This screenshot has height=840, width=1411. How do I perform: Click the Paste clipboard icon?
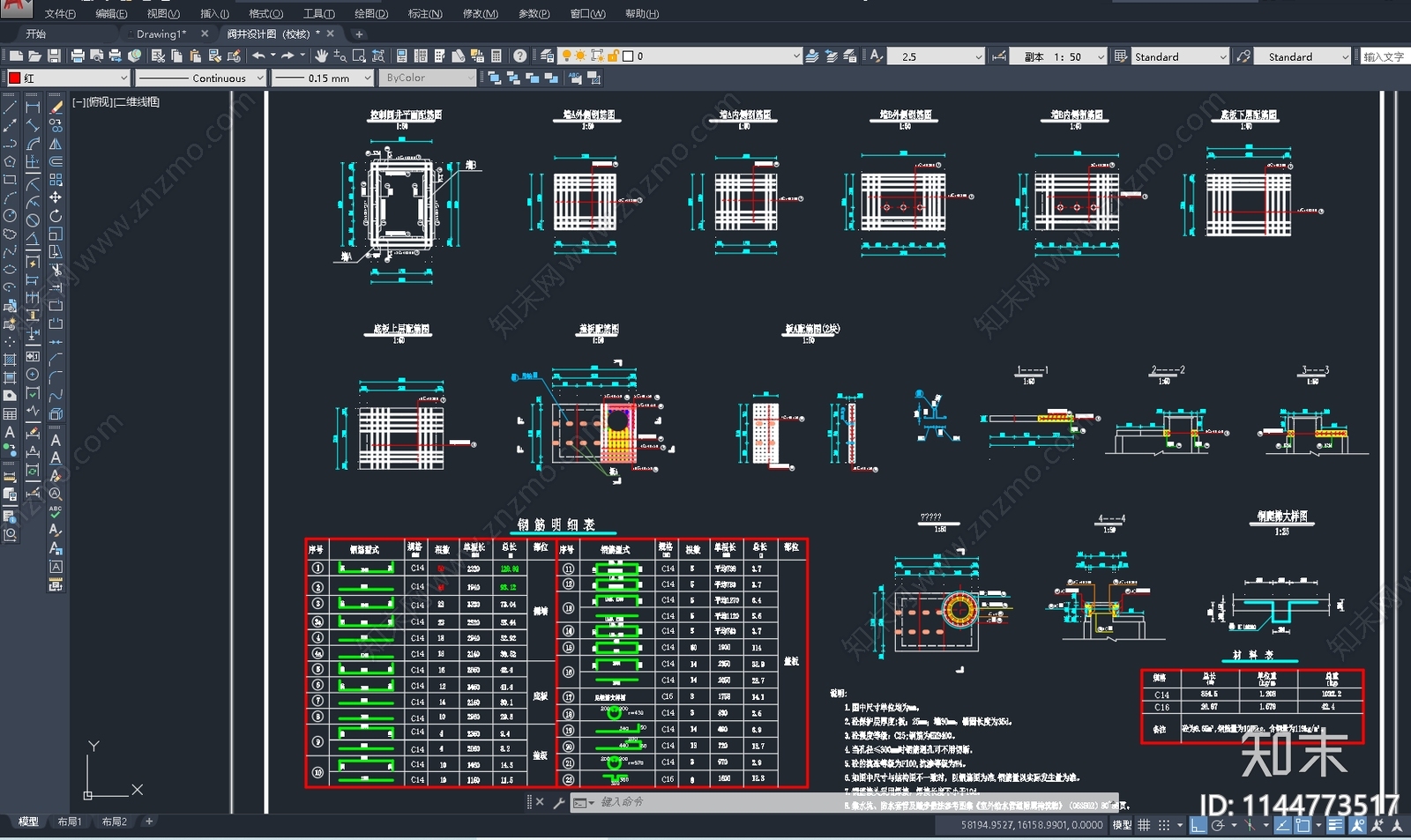[x=195, y=56]
